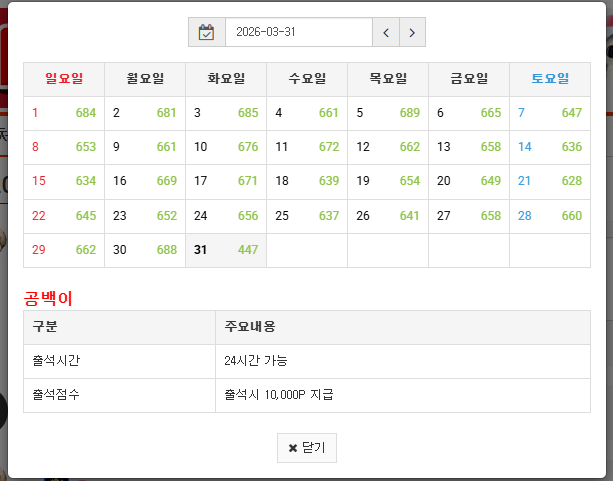
Task: Click the date field showing 2026-03-31
Action: 298,32
